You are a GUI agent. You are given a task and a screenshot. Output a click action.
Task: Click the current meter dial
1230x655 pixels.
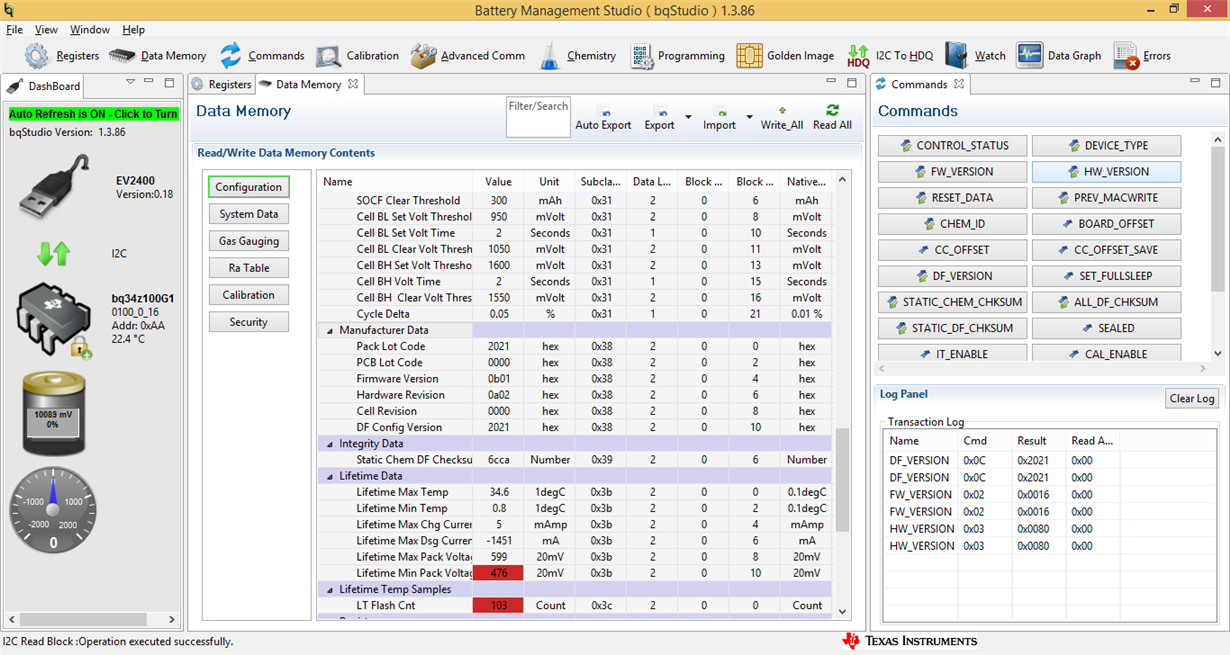54,509
